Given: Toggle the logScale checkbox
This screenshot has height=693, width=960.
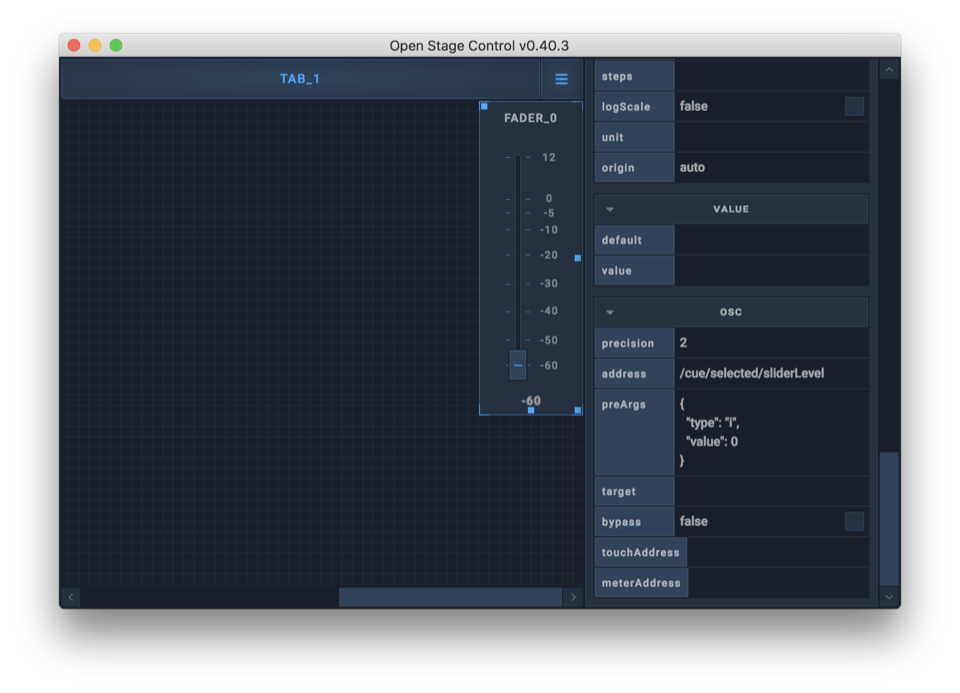Looking at the screenshot, I should click(x=854, y=106).
